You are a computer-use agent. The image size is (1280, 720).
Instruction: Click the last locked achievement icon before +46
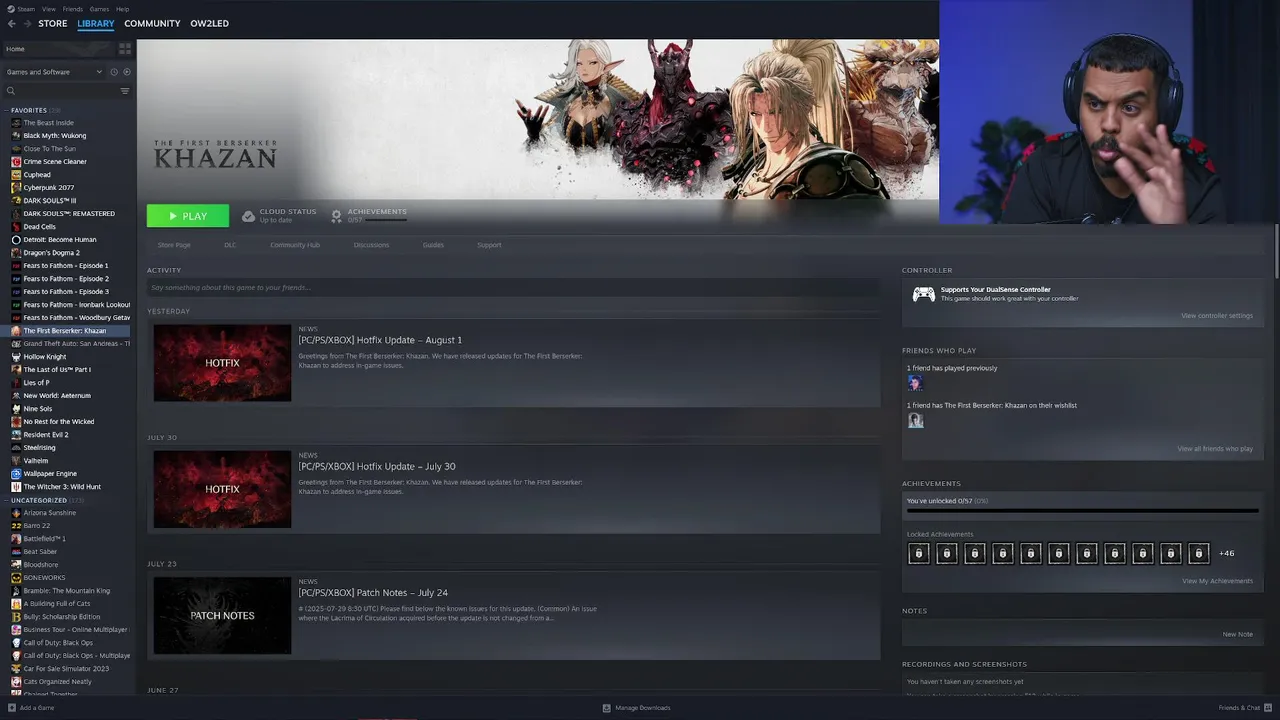[1198, 553]
